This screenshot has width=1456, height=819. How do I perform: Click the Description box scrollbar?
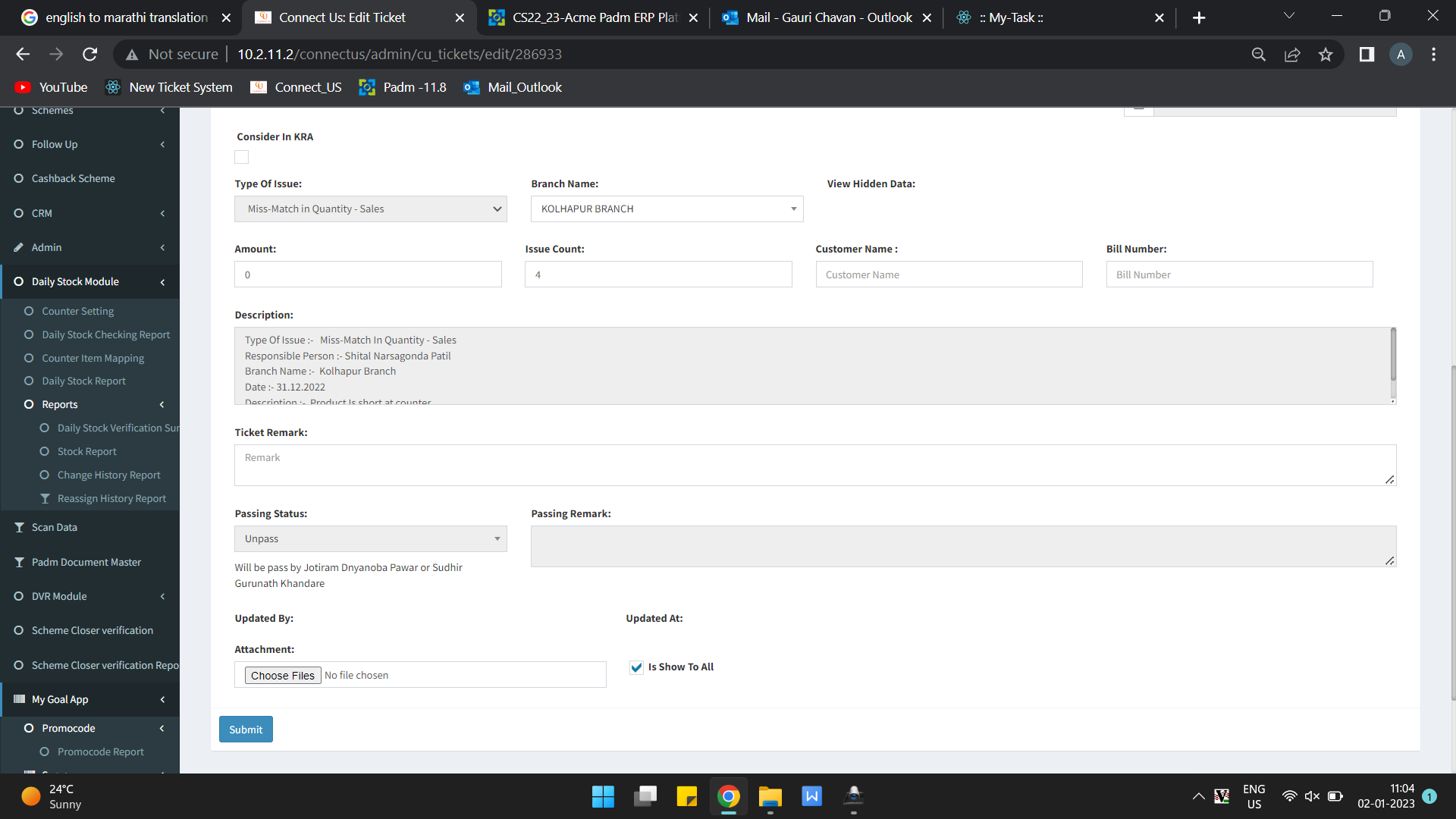point(1393,355)
